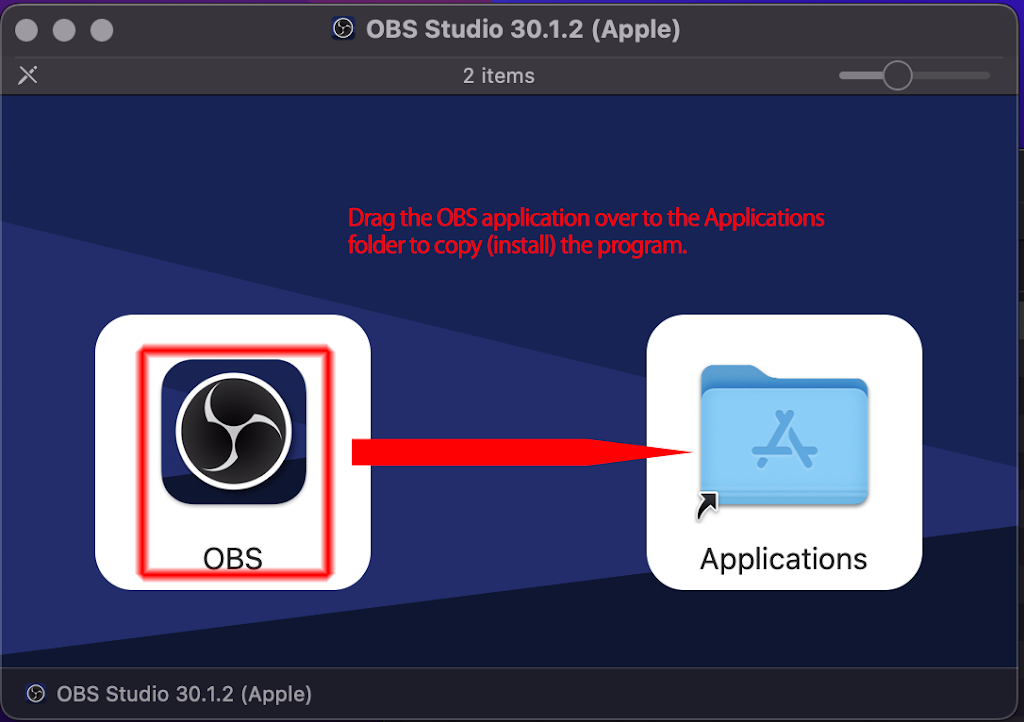The image size is (1024, 722).
Task: Click slider track right of the knob
Action: (x=952, y=75)
